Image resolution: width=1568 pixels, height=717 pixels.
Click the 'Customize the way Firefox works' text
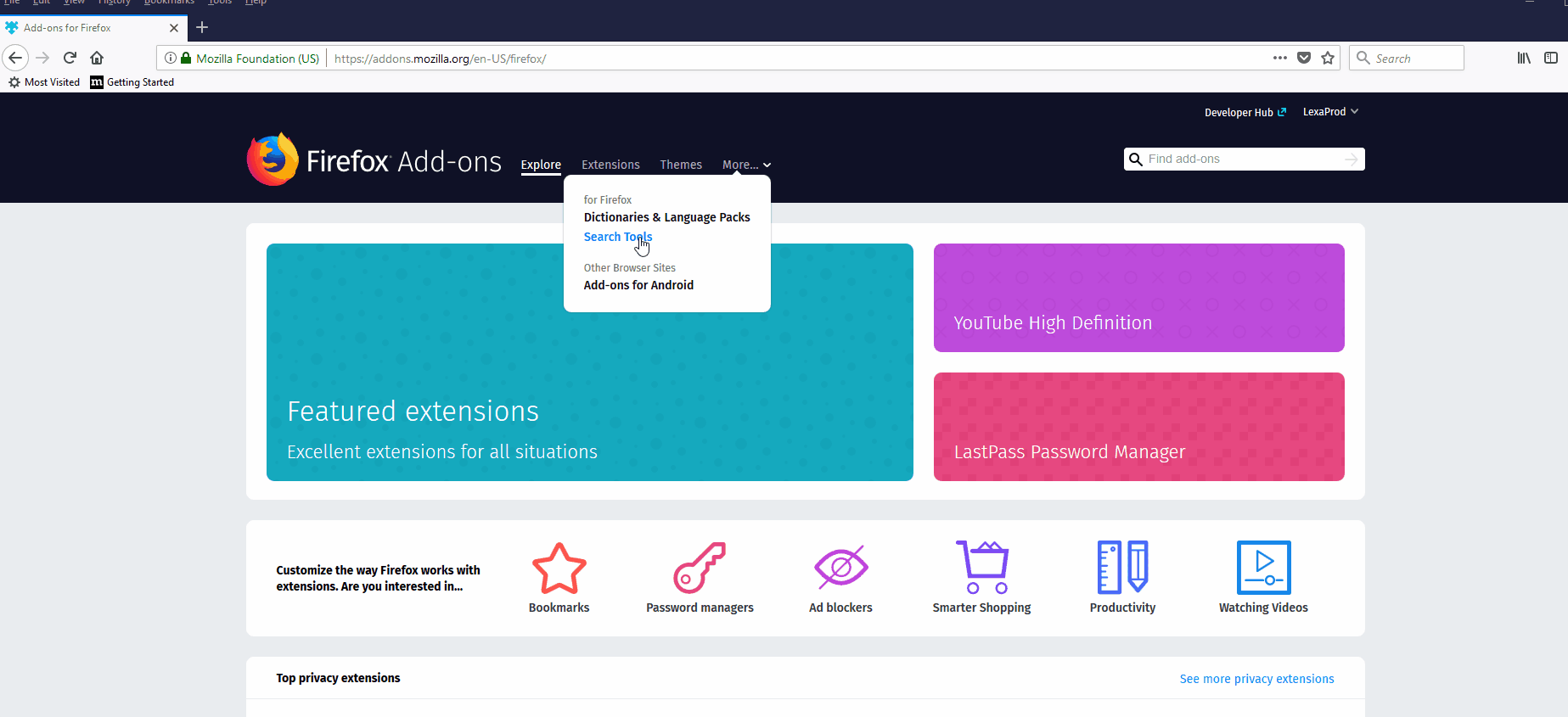378,578
